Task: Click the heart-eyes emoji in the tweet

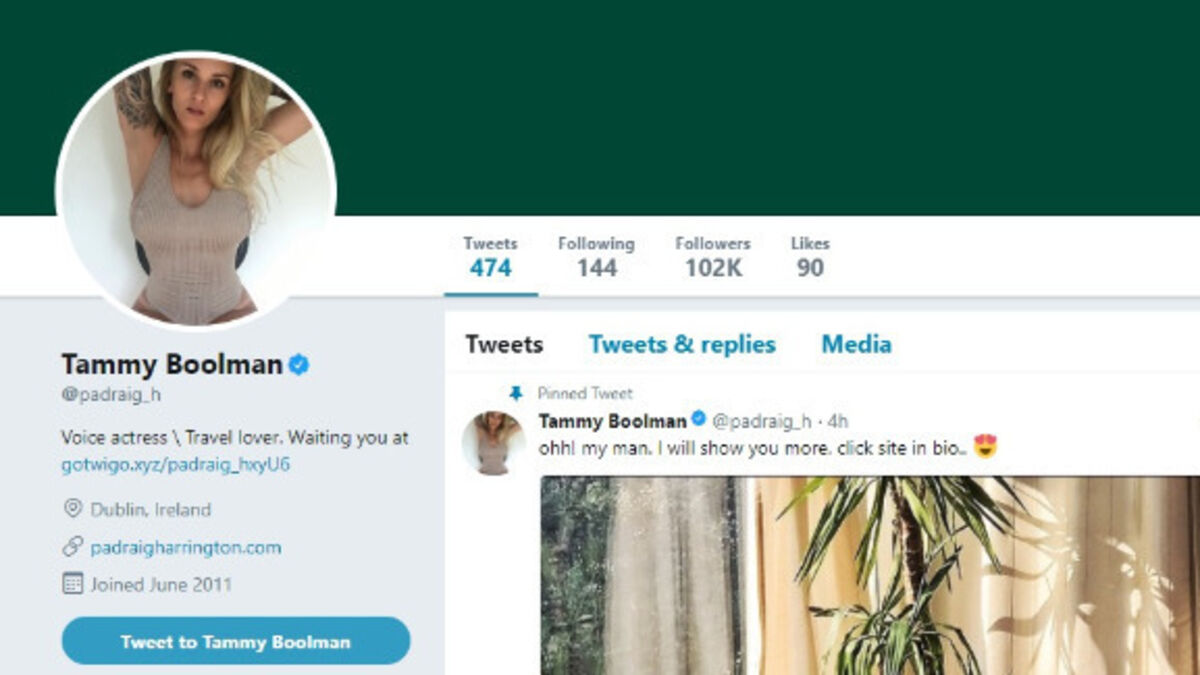Action: click(984, 448)
